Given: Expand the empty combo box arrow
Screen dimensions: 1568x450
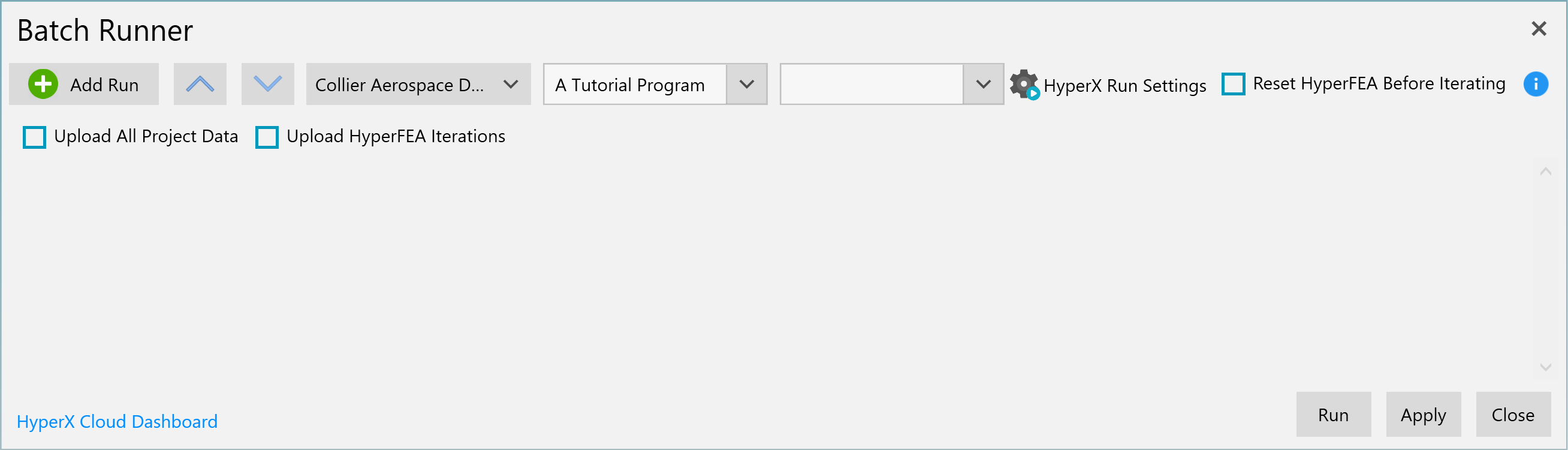Looking at the screenshot, I should [x=983, y=84].
